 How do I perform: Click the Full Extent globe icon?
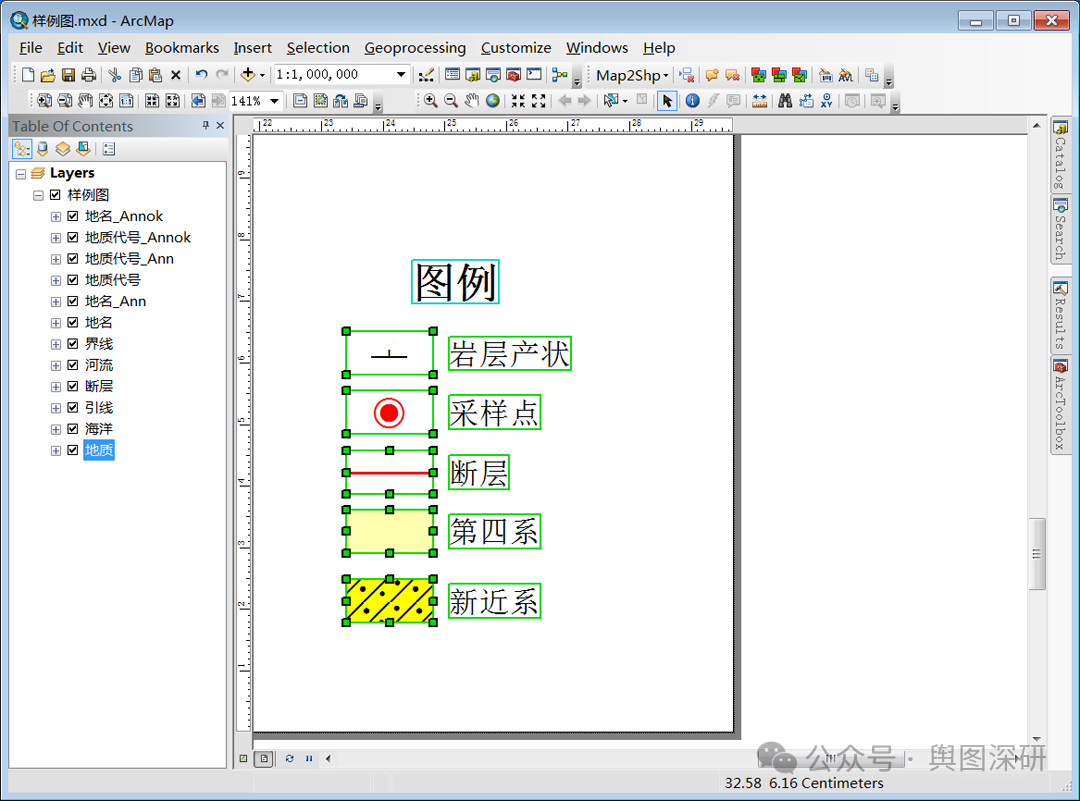[492, 101]
